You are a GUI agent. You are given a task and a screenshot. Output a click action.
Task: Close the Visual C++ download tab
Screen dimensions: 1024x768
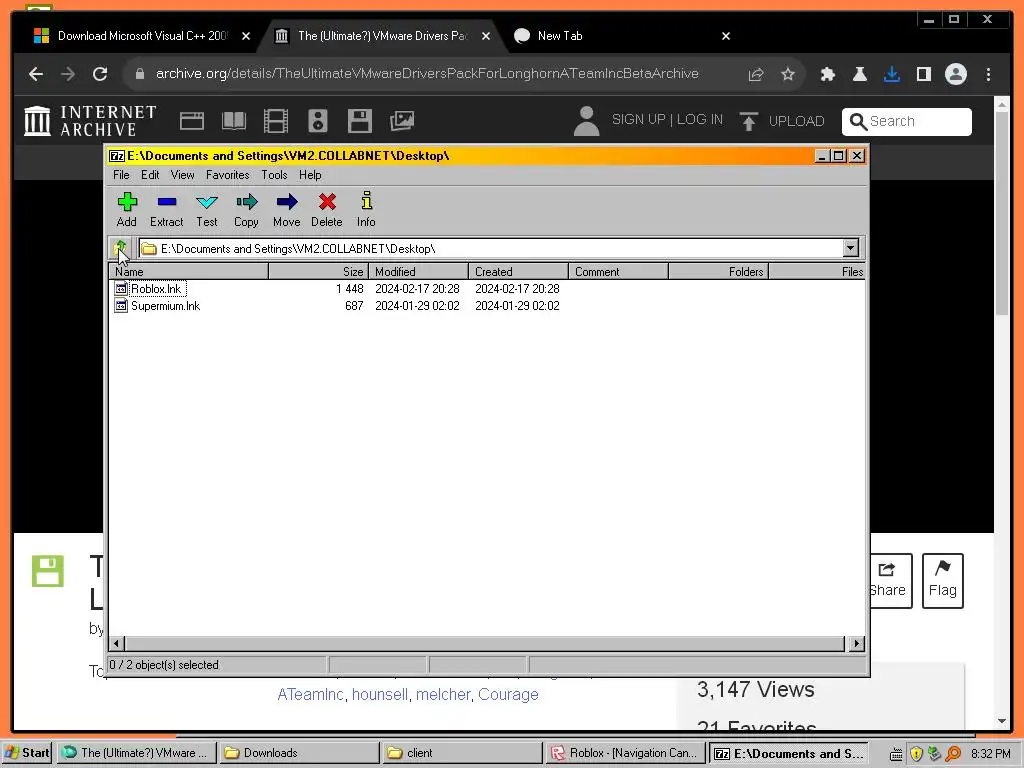click(246, 36)
